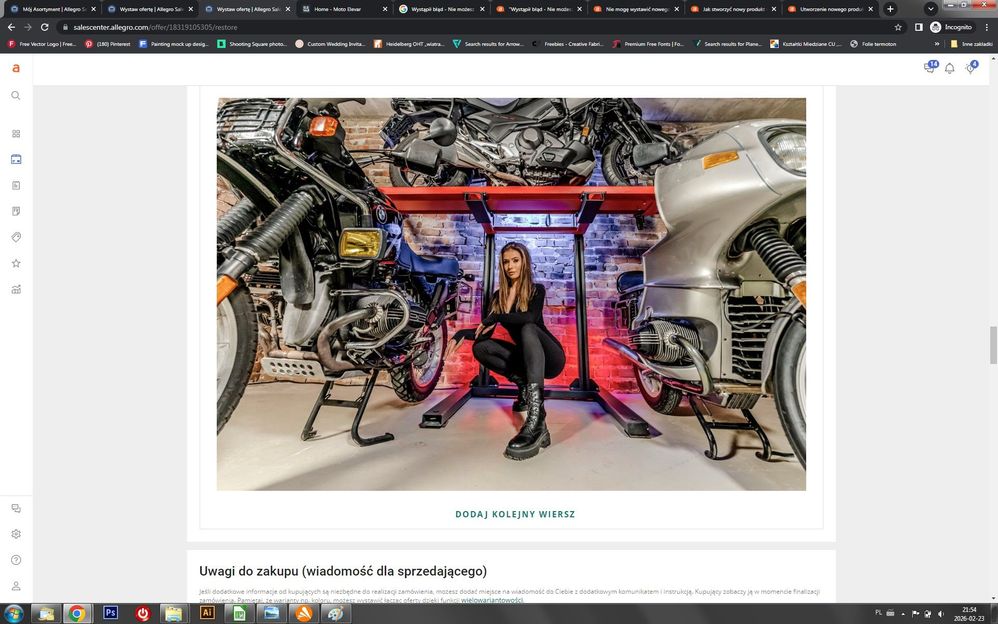Switch to the Home - Moto Elevar tab
Viewport: 998px width, 624px height.
pyautogui.click(x=341, y=9)
